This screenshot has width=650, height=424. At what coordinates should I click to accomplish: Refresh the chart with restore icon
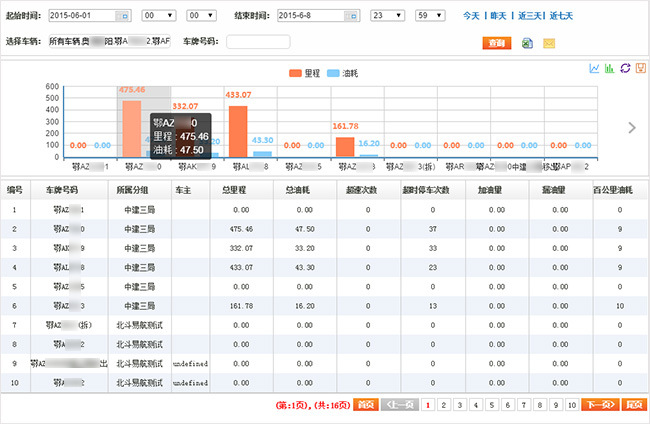point(625,68)
